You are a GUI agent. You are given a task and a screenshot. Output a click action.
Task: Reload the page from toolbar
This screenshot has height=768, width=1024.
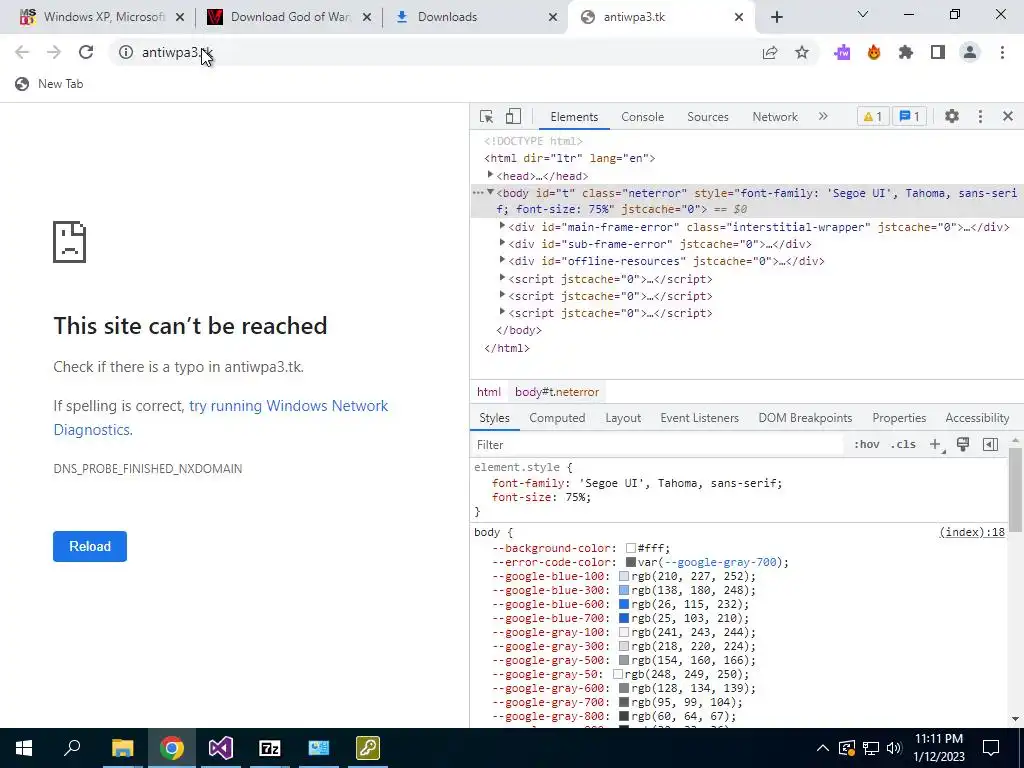(x=86, y=52)
